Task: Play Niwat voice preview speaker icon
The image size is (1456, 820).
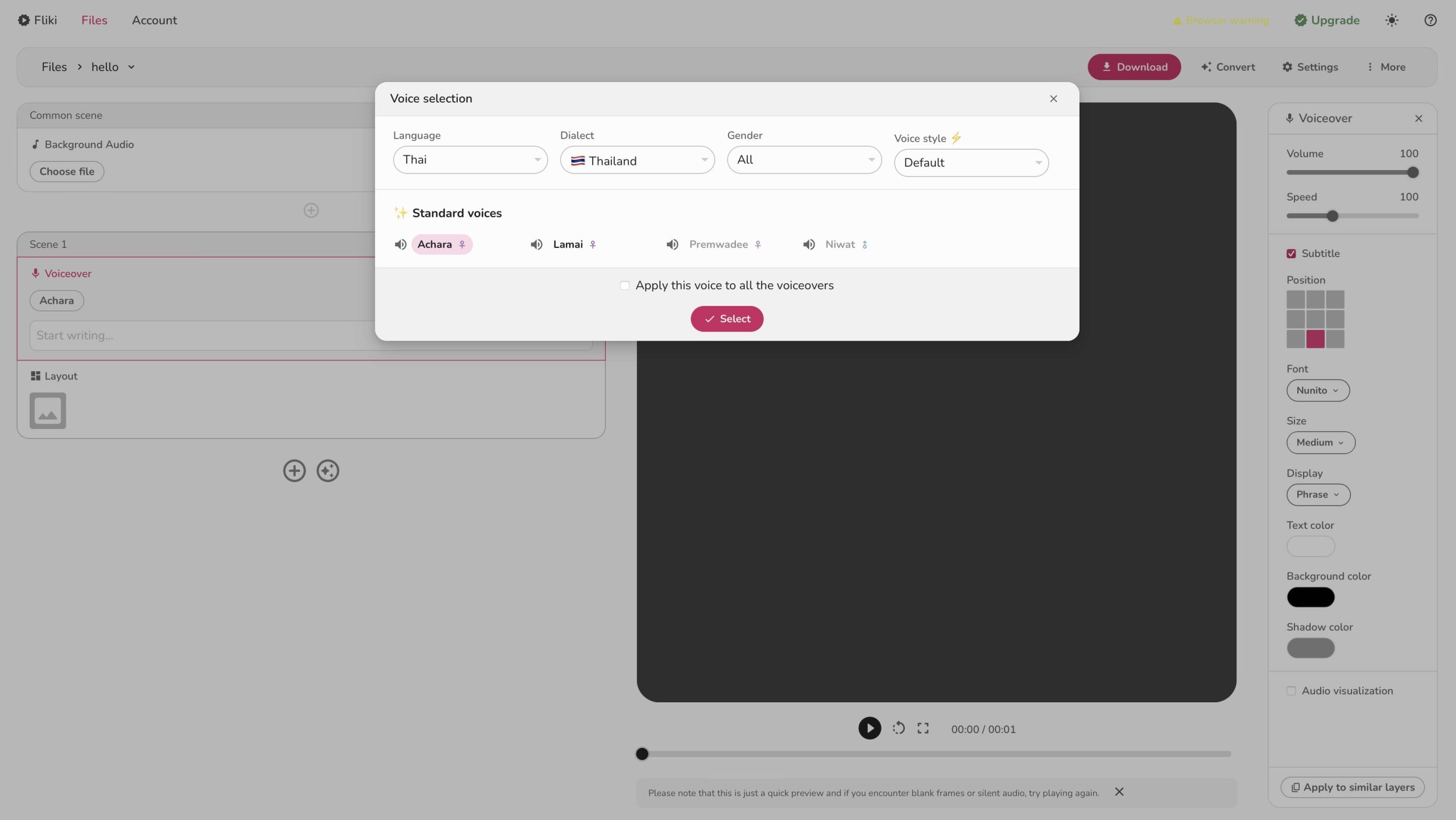Action: pos(809,245)
